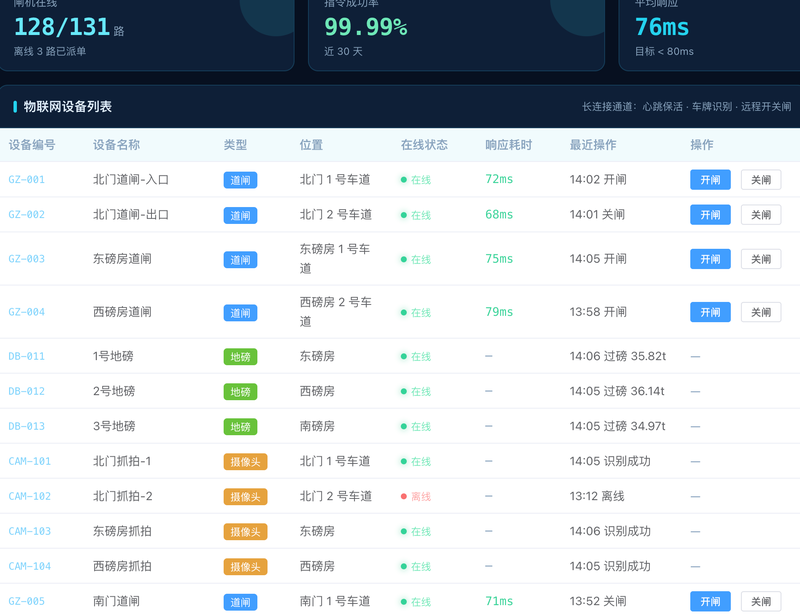Click the 在线 status of GZ-001
The width and height of the screenshot is (800, 614).
[x=416, y=180]
